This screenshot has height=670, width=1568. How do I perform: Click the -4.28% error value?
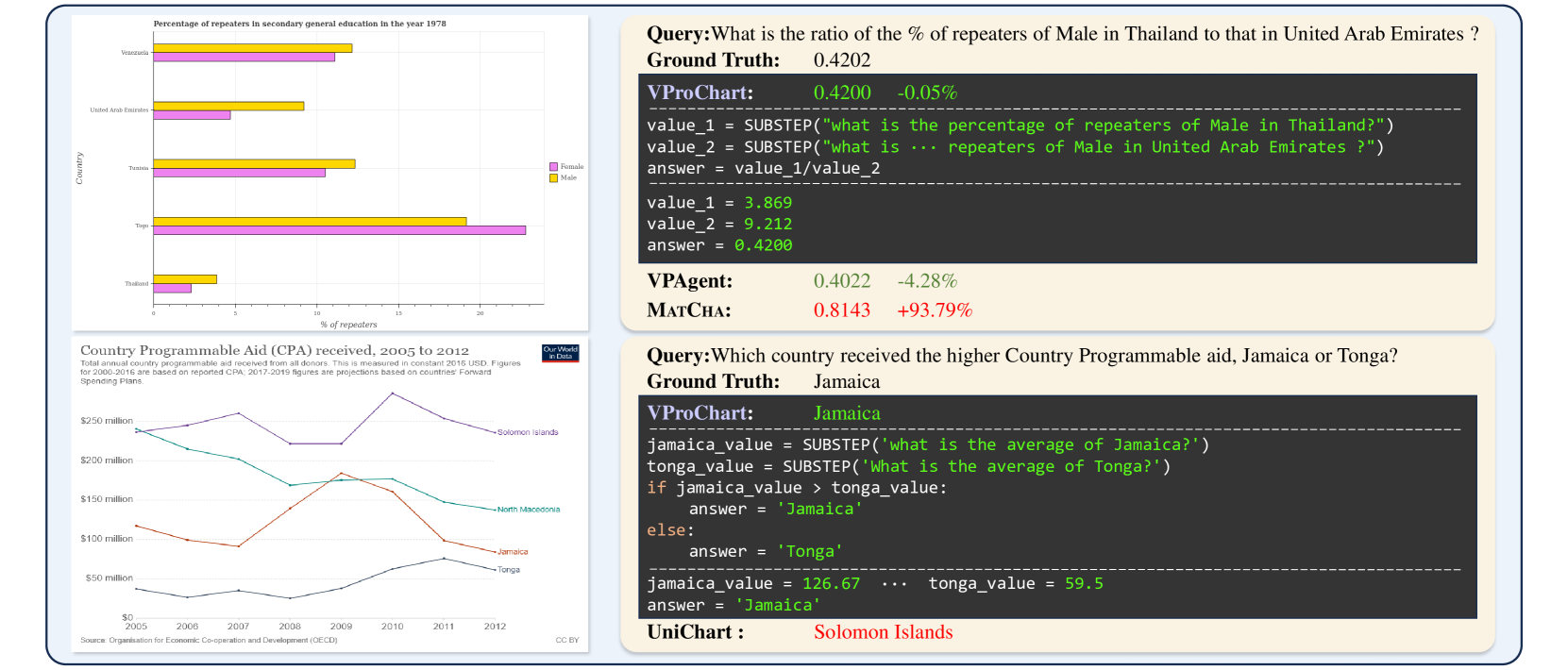927,281
